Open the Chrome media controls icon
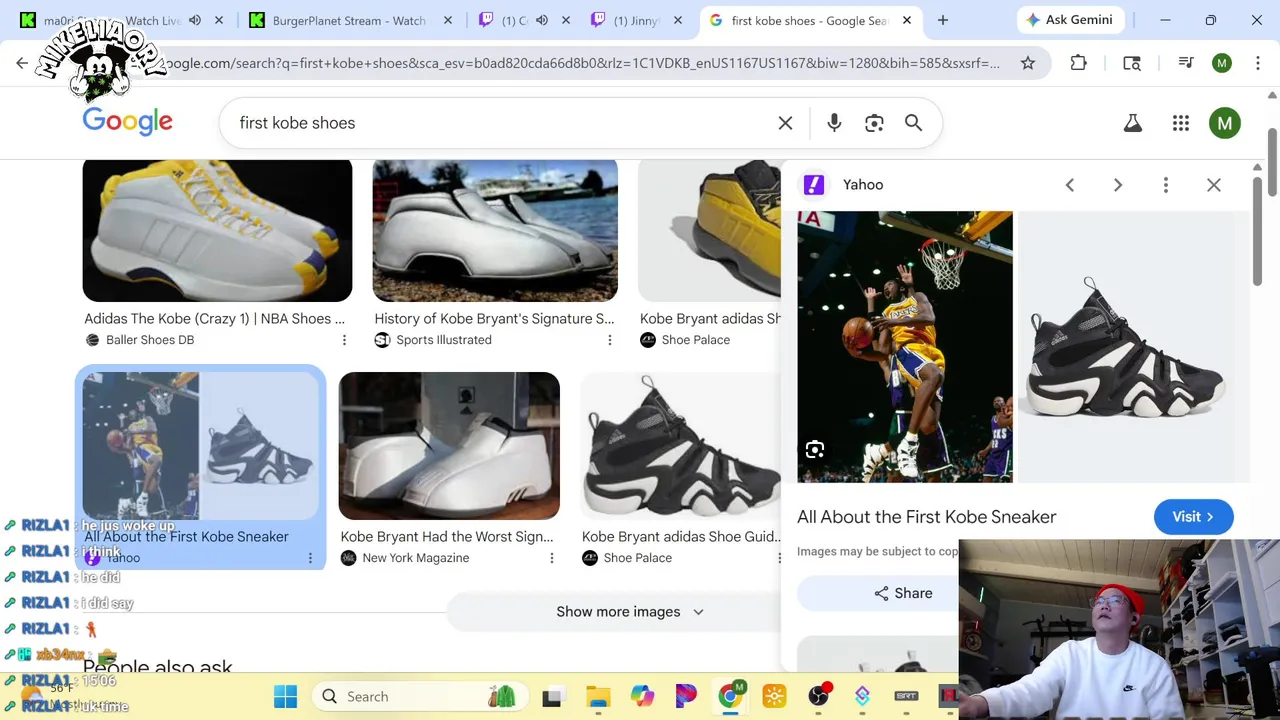Screen dimensions: 1280x720 pos(1186,63)
